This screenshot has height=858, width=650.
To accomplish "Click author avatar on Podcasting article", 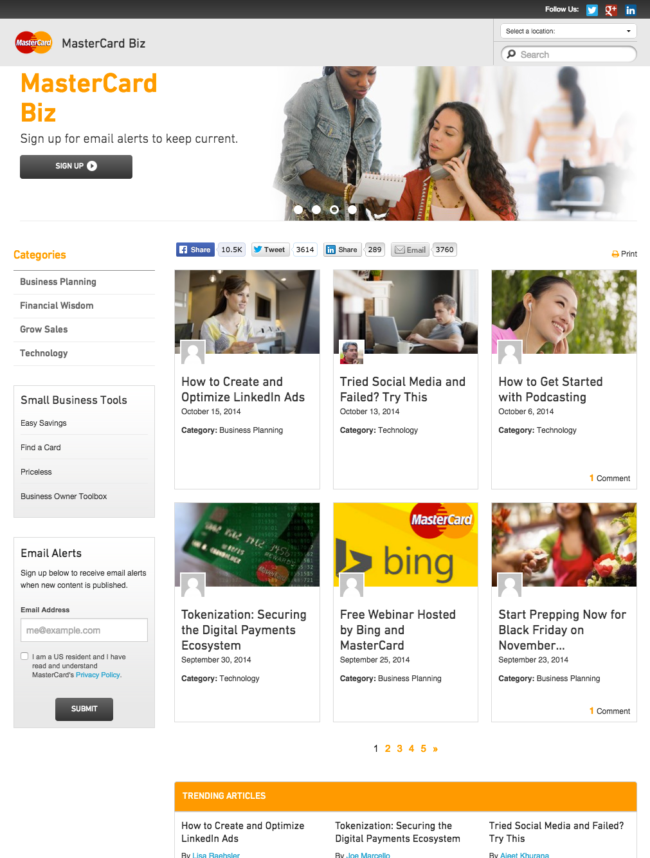I will click(510, 352).
